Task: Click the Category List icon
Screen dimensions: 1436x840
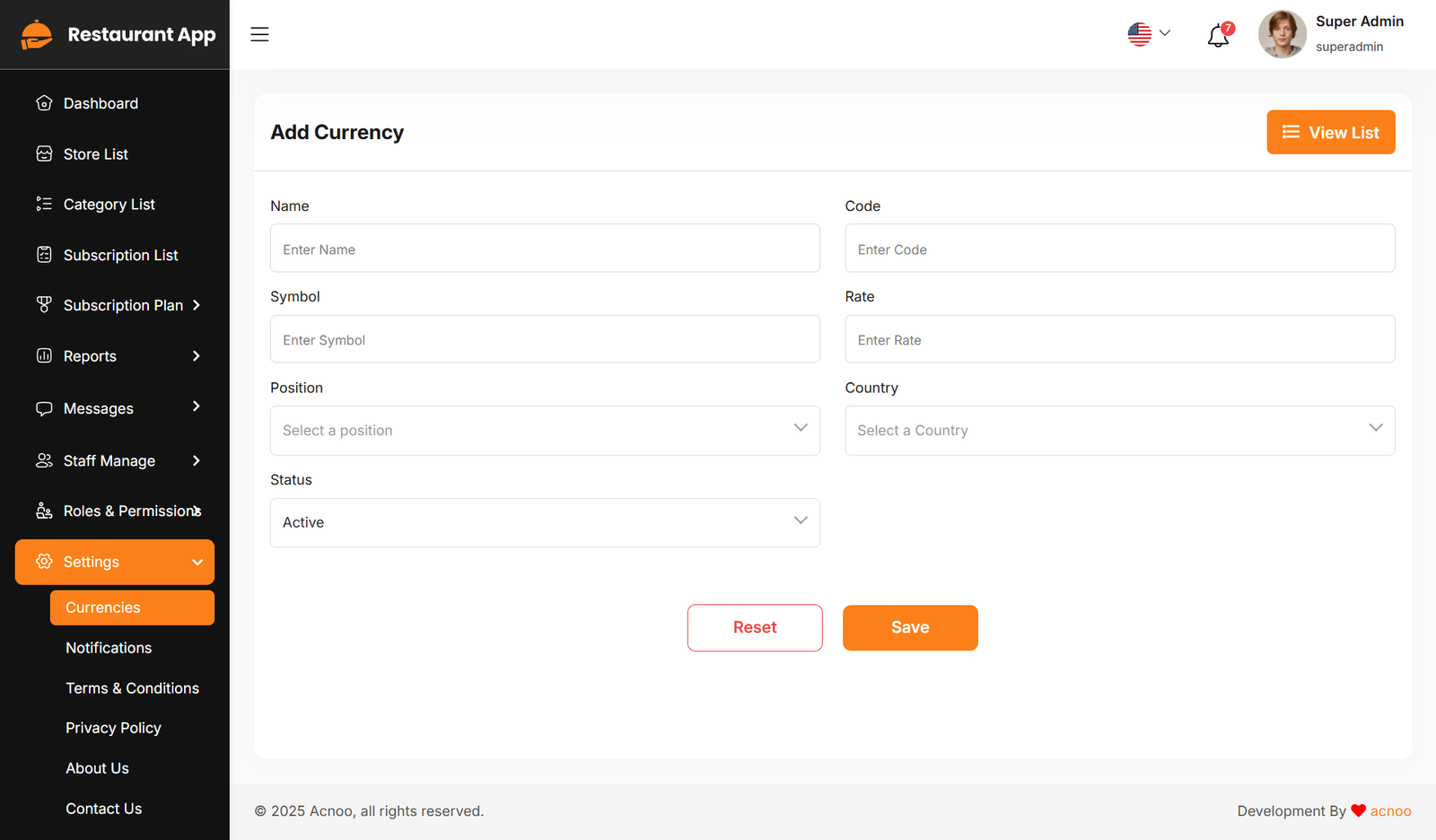Action: coord(44,205)
